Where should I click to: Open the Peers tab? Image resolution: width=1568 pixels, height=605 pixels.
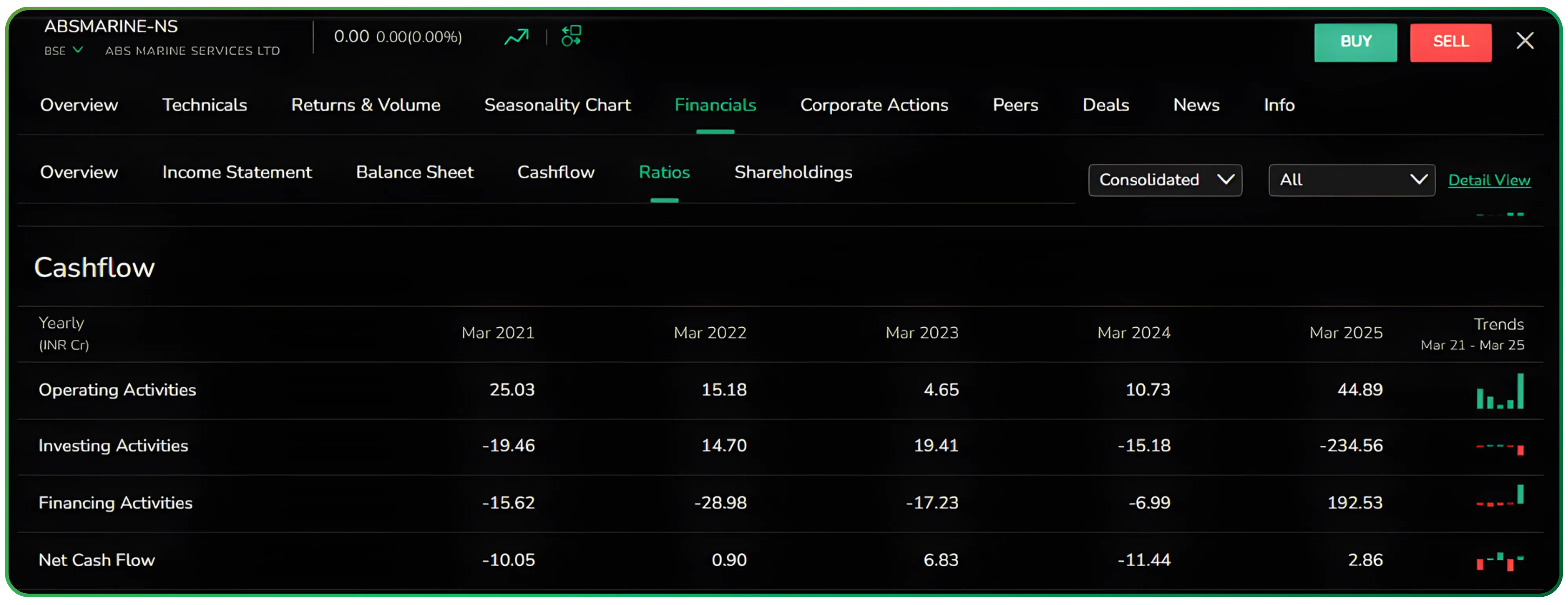click(1015, 105)
